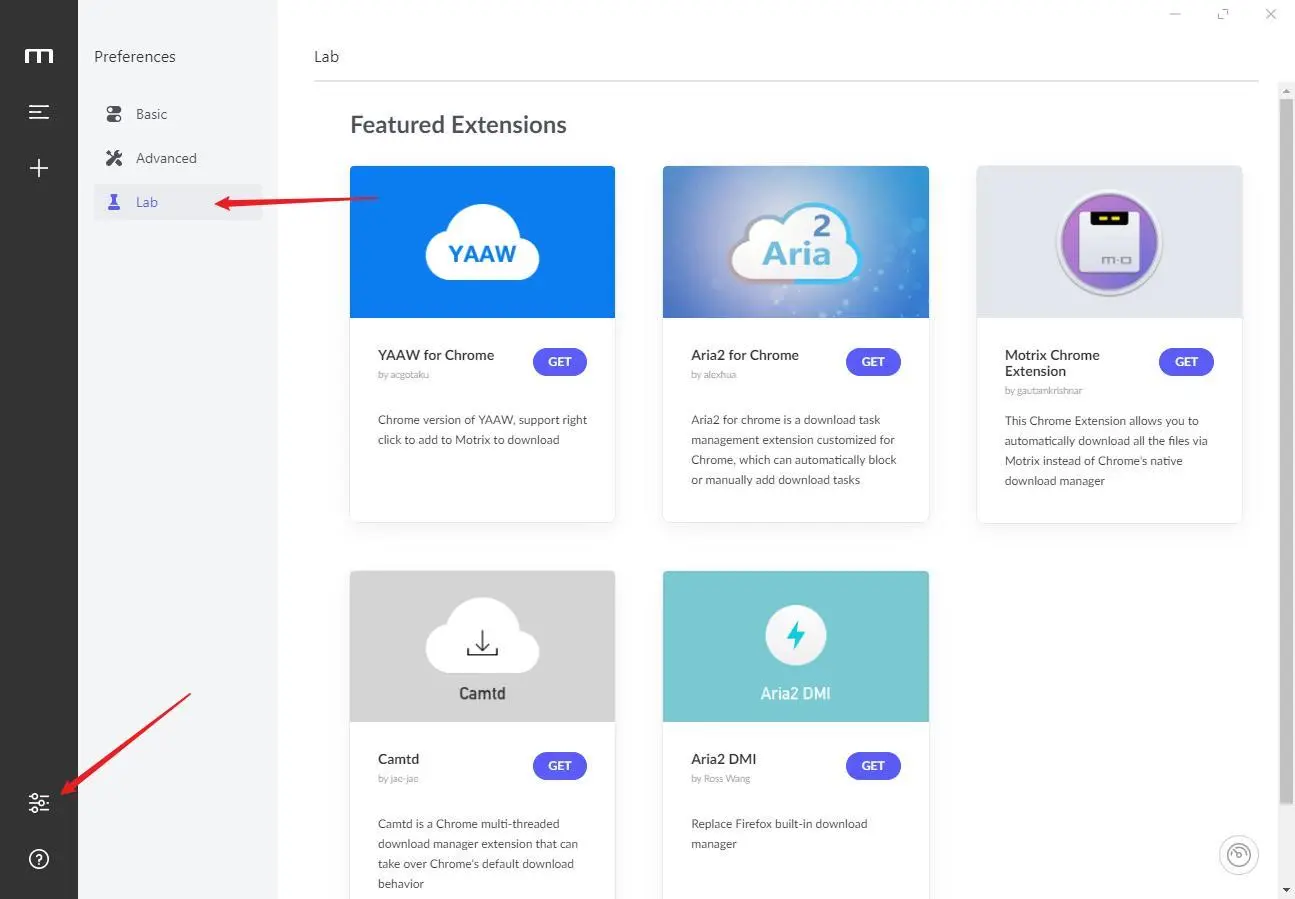The height and width of the screenshot is (899, 1295).
Task: Click the Motrix logo icon
Action: (x=39, y=56)
